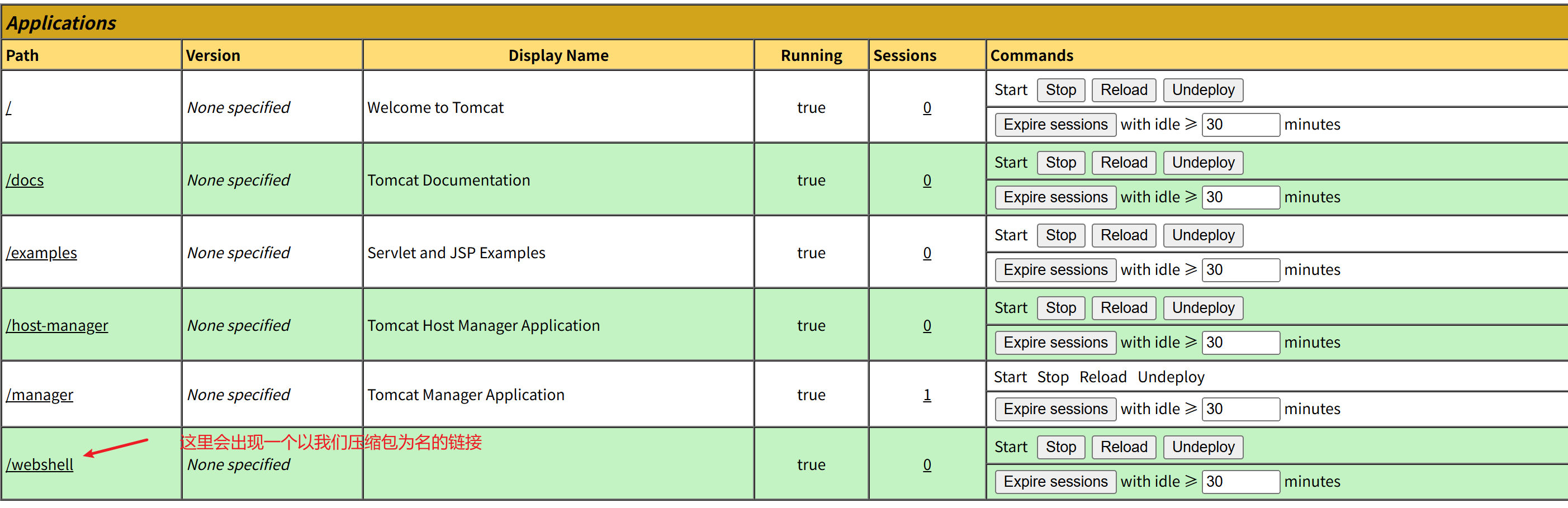Viewport: 1568px width, 508px height.
Task: Reload the /docs application
Action: coord(1123,163)
